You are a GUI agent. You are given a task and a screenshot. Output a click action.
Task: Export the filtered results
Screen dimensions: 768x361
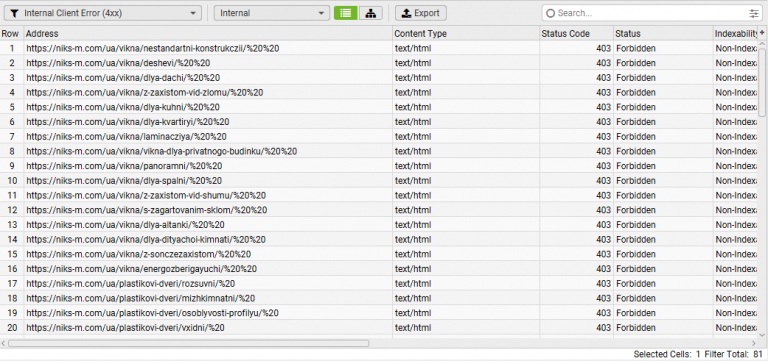pos(421,13)
